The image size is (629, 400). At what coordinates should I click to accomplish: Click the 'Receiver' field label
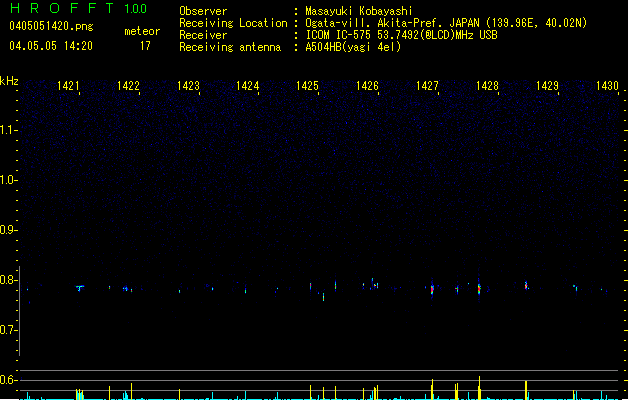[203, 35]
